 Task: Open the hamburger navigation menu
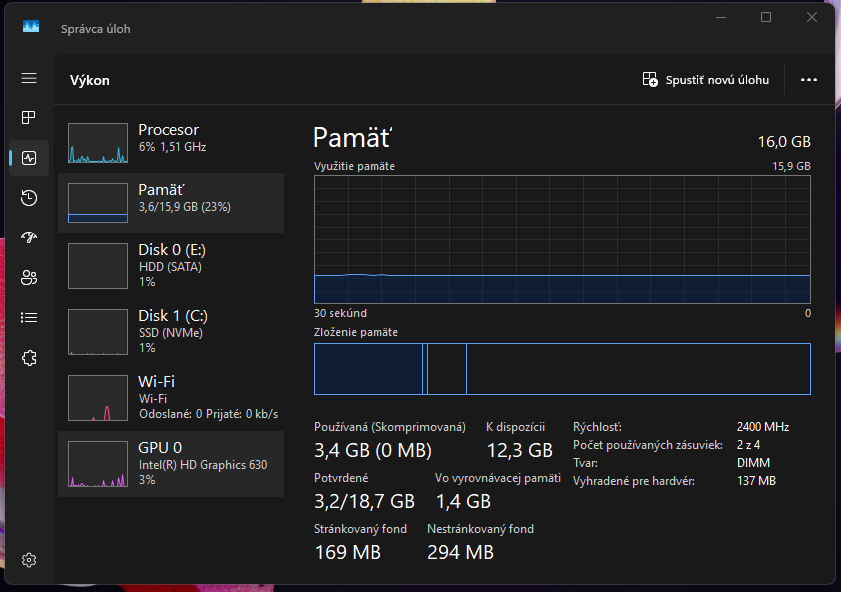coord(29,78)
